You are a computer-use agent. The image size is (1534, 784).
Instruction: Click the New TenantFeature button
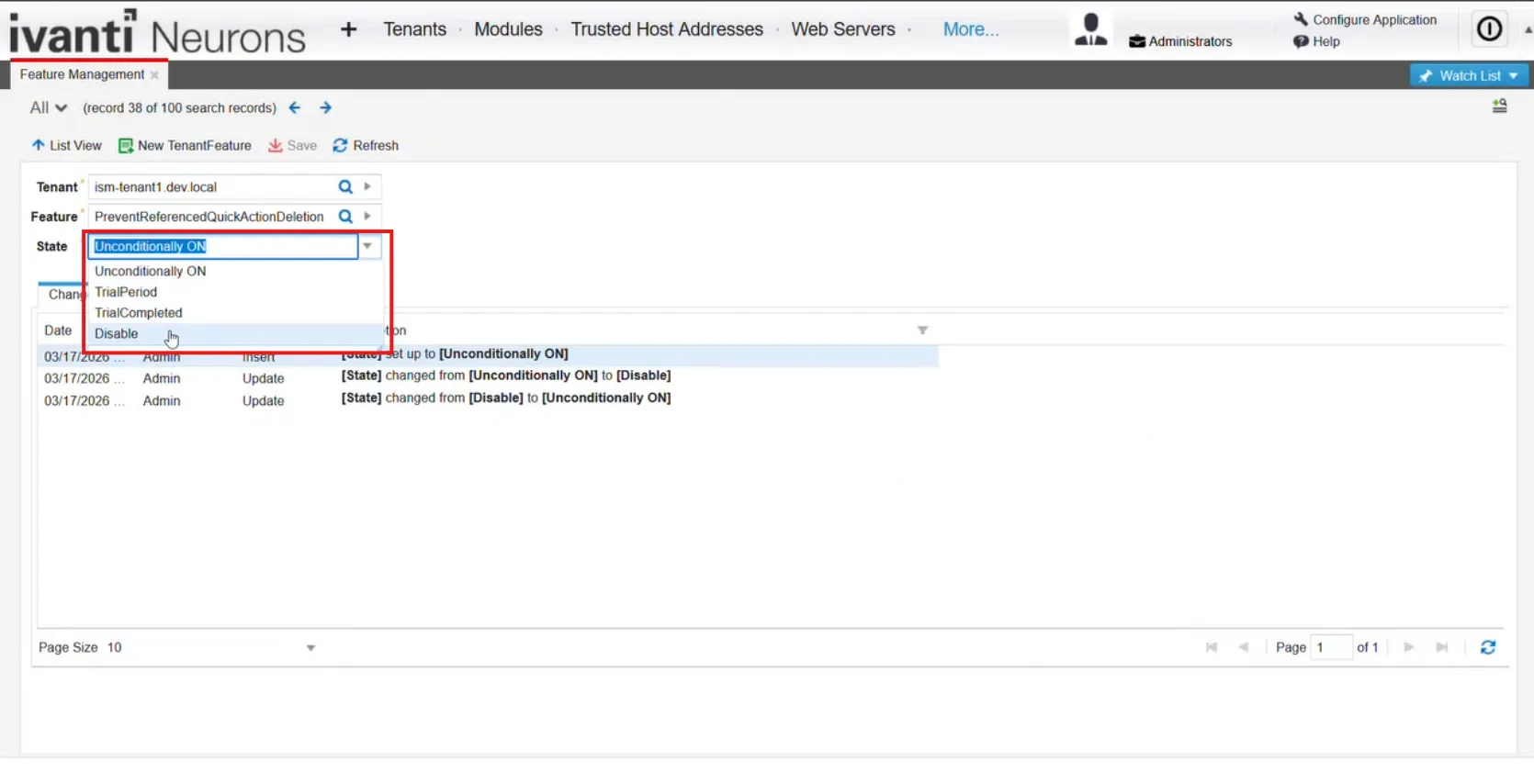pos(185,145)
